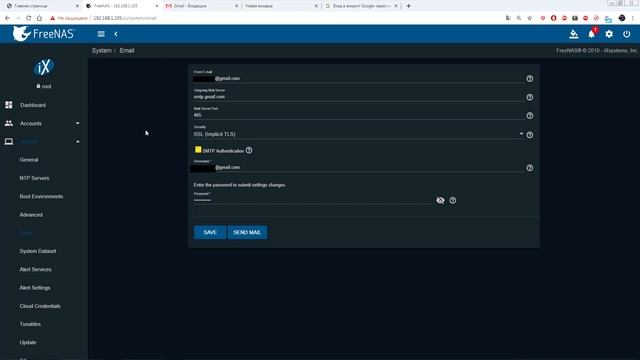The image size is (640, 360).
Task: Open browser profile avatar
Action: (622, 18)
